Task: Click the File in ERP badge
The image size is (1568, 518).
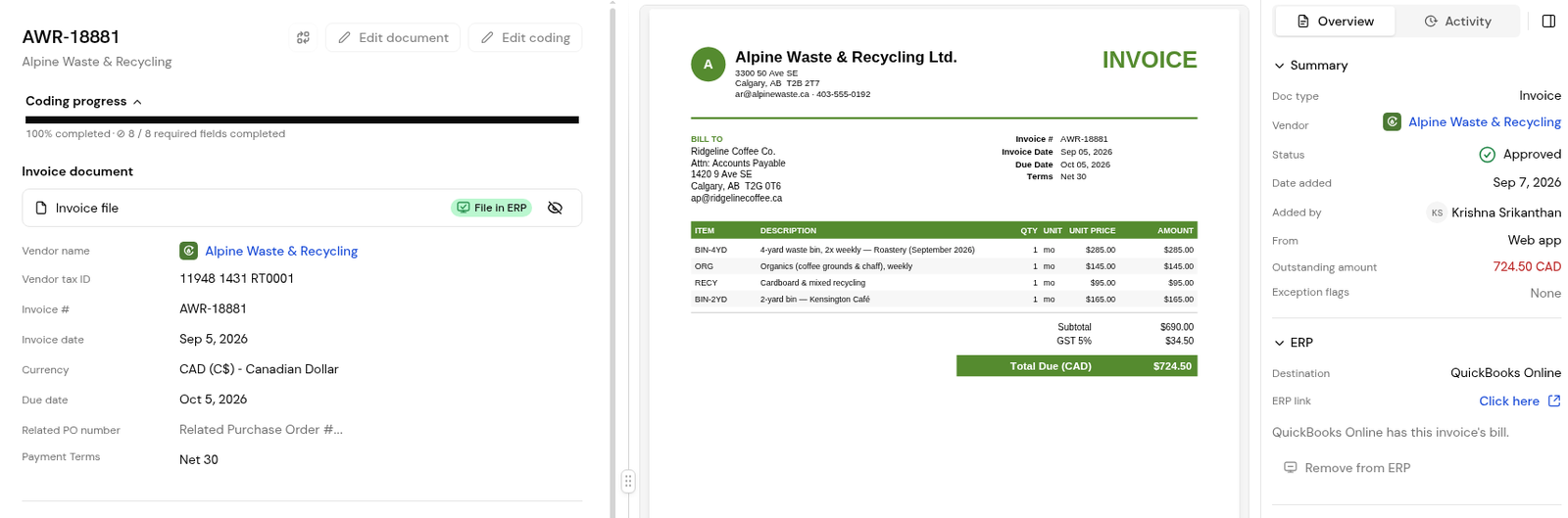Action: tap(491, 208)
